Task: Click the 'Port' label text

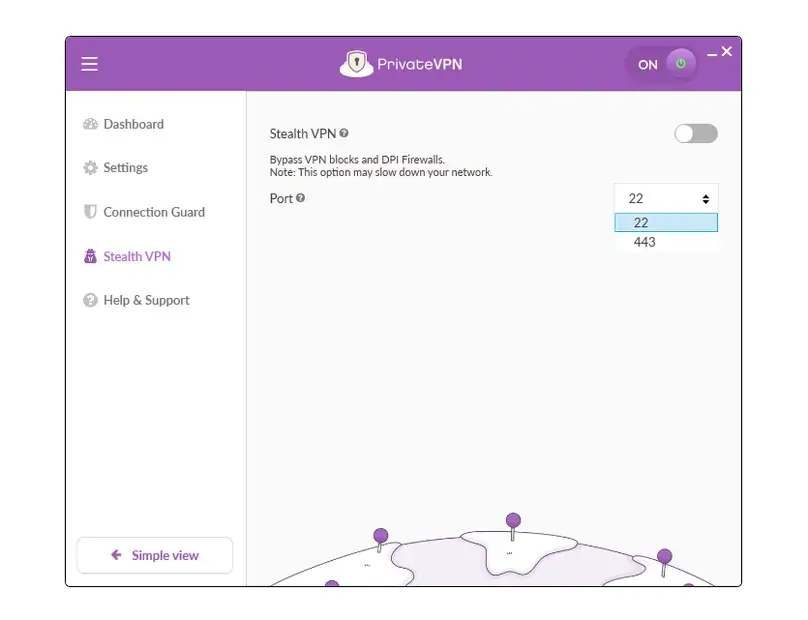Action: 281,198
